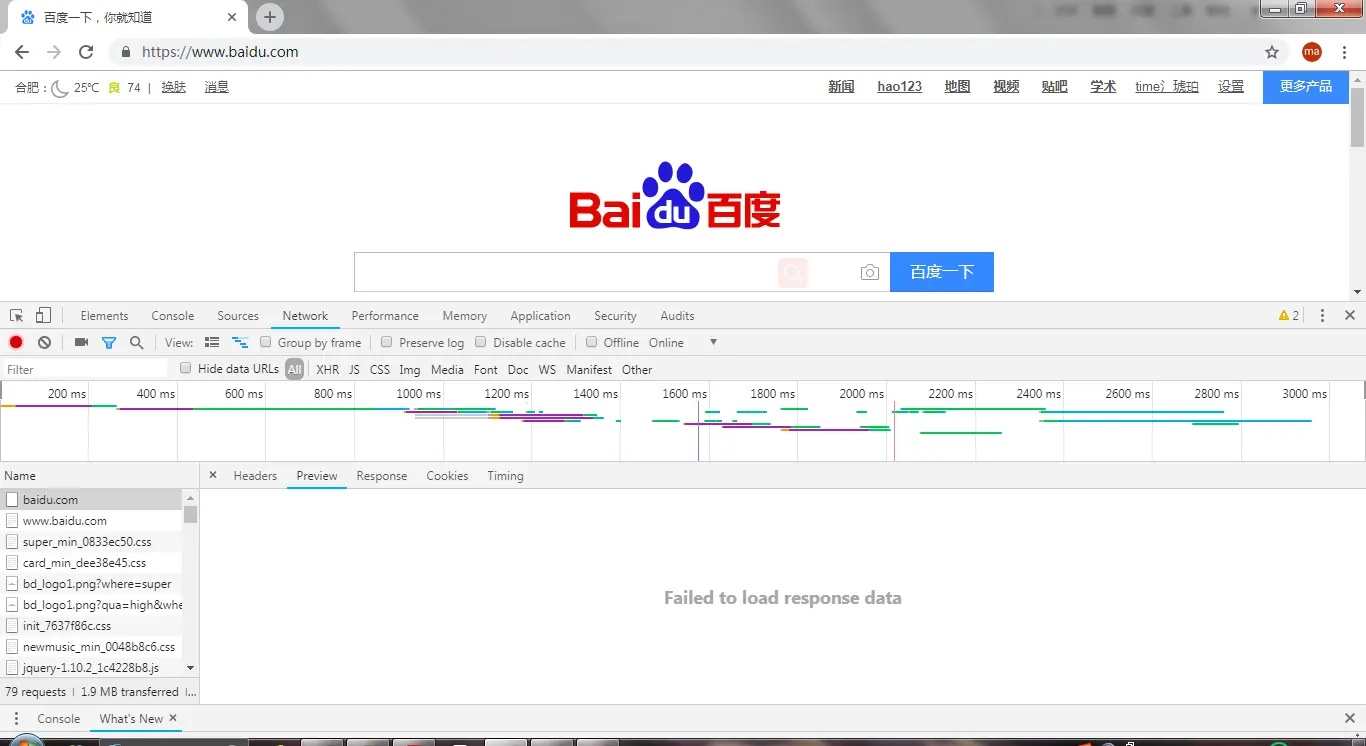The height and width of the screenshot is (746, 1366).
Task: Enable the Preserve log checkbox
Action: click(387, 342)
